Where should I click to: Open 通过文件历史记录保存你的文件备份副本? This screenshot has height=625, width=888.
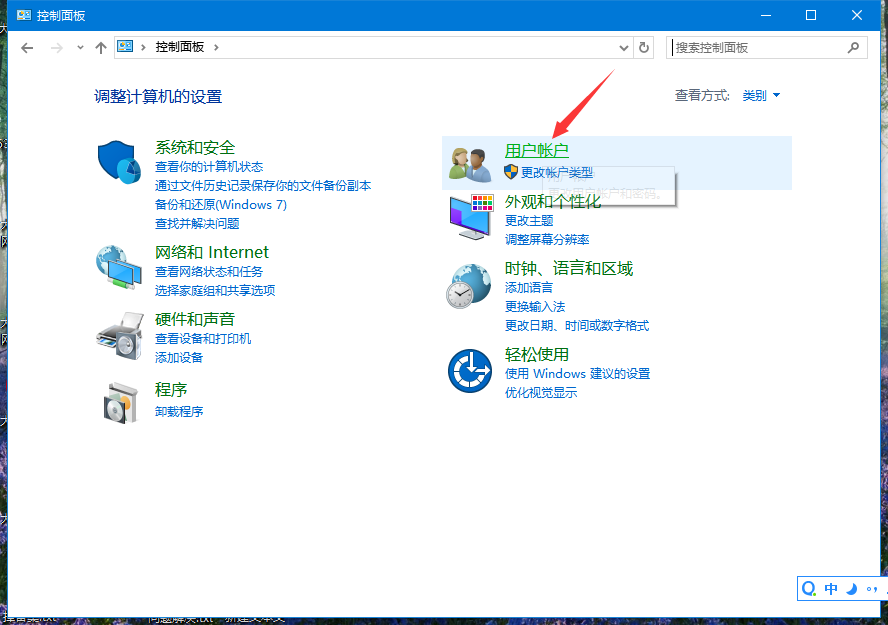(x=263, y=186)
